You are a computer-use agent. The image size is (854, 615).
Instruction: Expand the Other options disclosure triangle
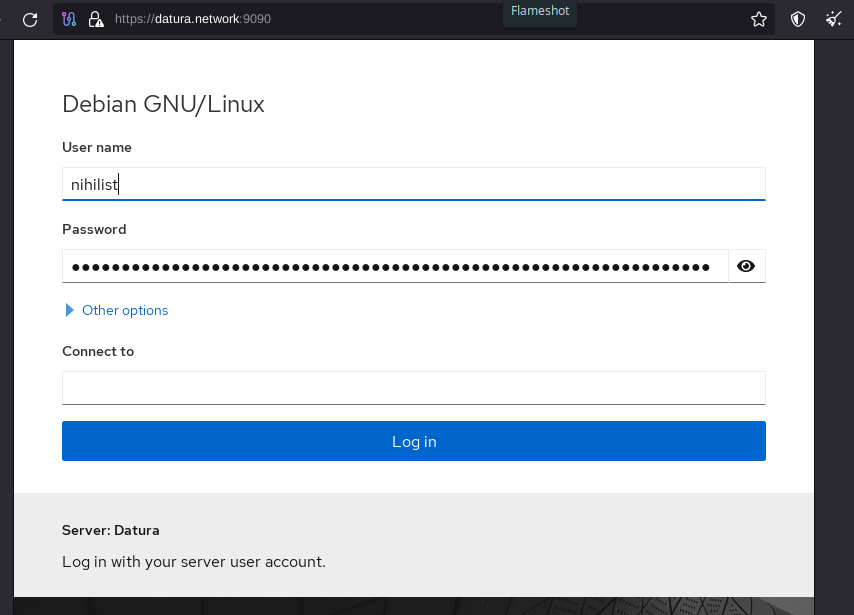point(69,310)
